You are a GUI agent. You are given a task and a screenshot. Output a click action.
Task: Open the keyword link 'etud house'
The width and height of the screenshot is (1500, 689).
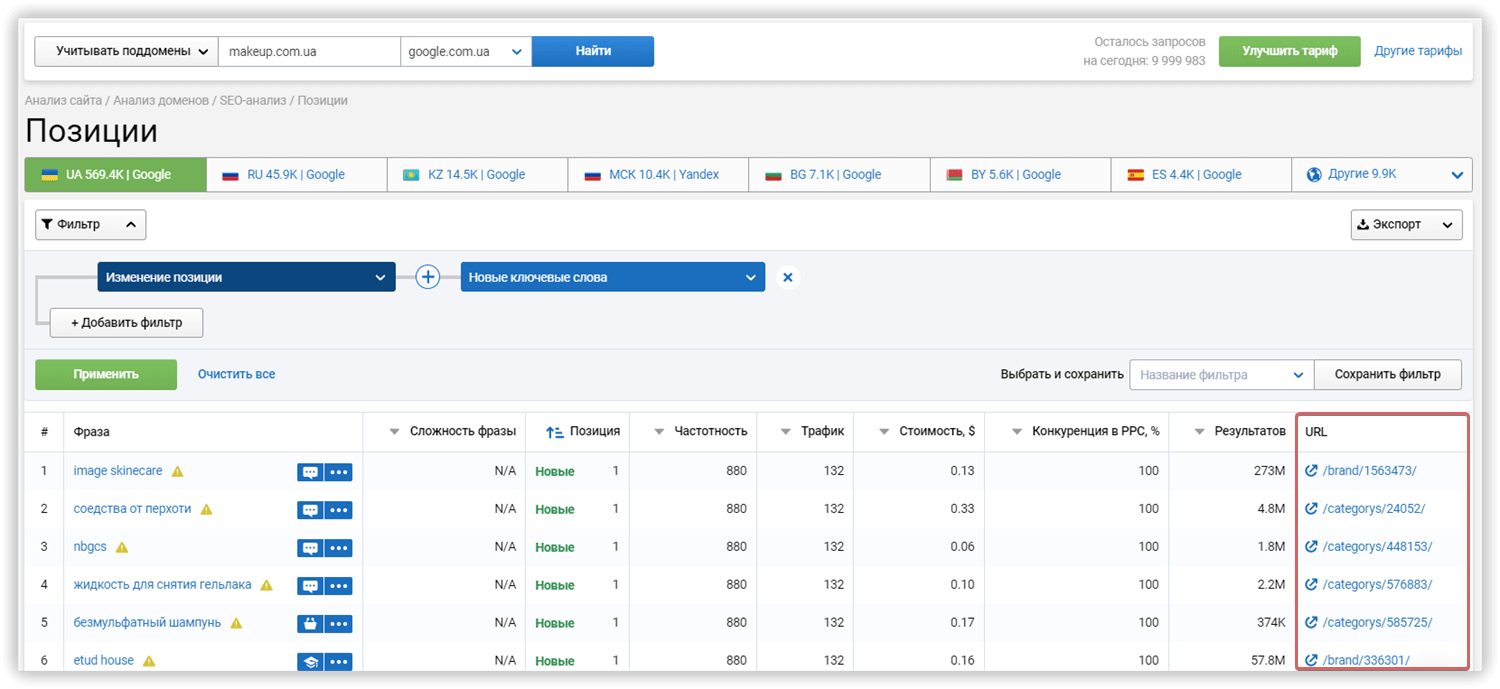tap(104, 660)
